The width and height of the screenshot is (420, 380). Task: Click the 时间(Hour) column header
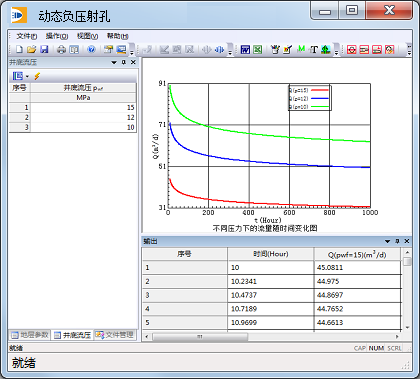tap(271, 254)
